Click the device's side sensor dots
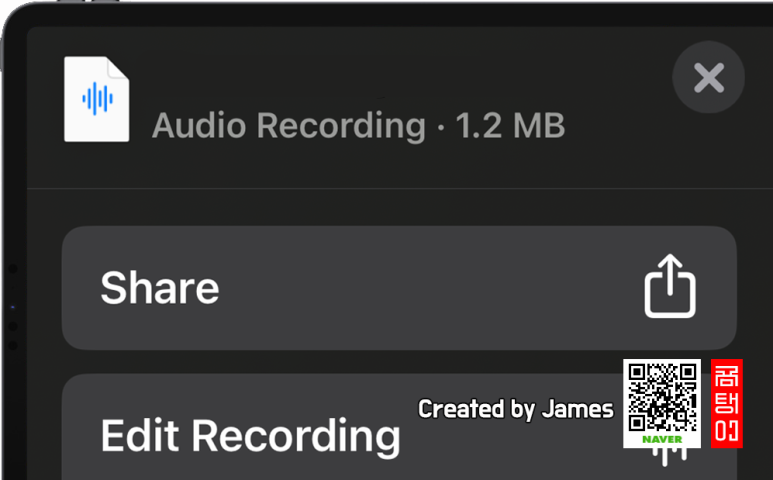The height and width of the screenshot is (480, 773). (13, 307)
